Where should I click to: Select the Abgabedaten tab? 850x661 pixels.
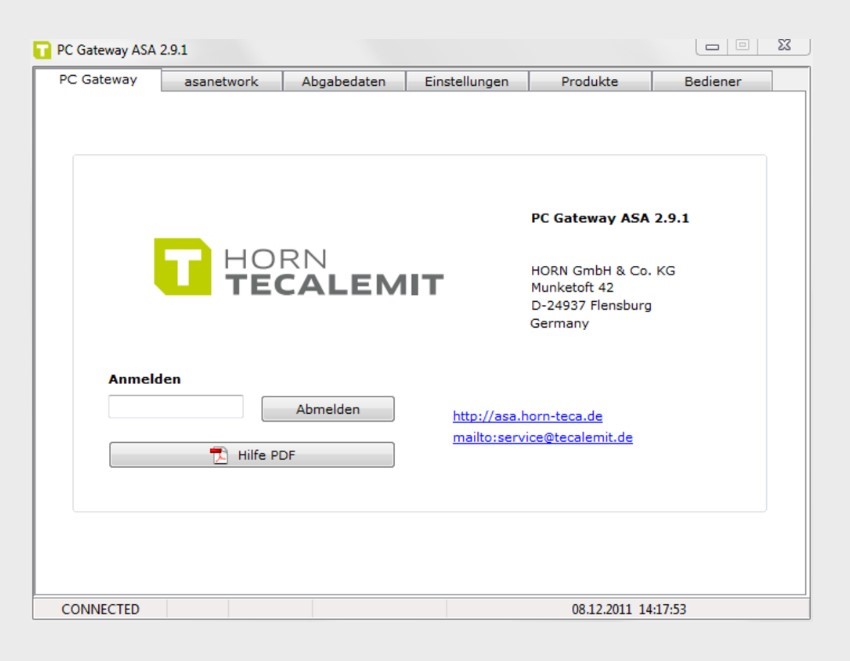pyautogui.click(x=343, y=82)
